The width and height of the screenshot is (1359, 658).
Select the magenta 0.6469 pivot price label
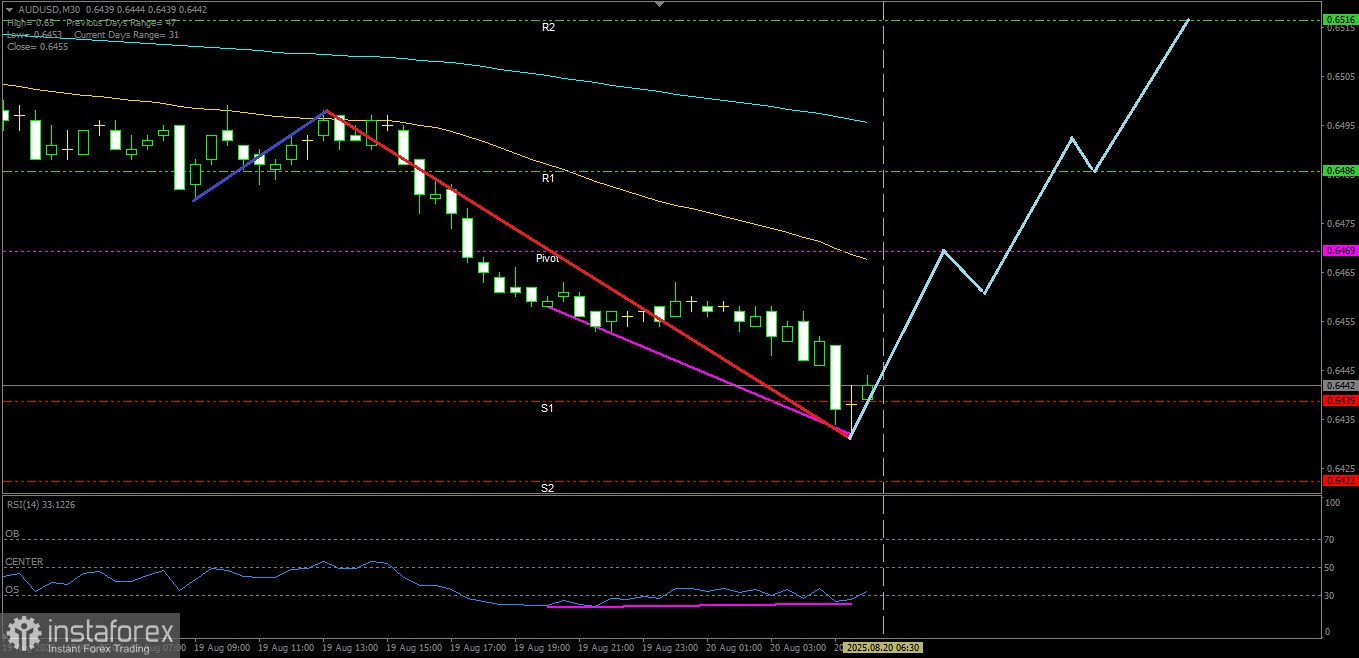point(1340,251)
